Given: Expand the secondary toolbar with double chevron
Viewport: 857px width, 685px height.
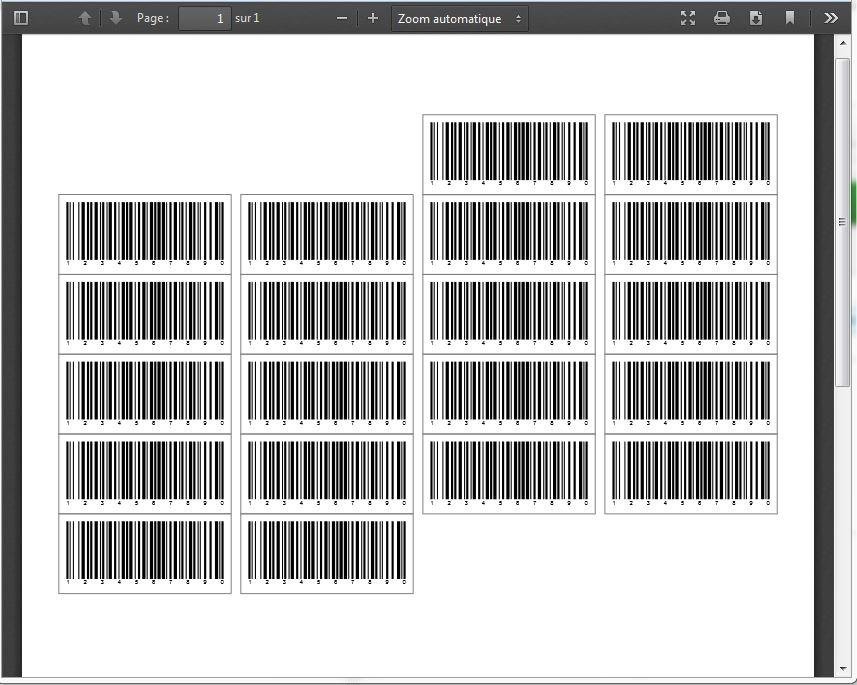Looking at the screenshot, I should (831, 17).
